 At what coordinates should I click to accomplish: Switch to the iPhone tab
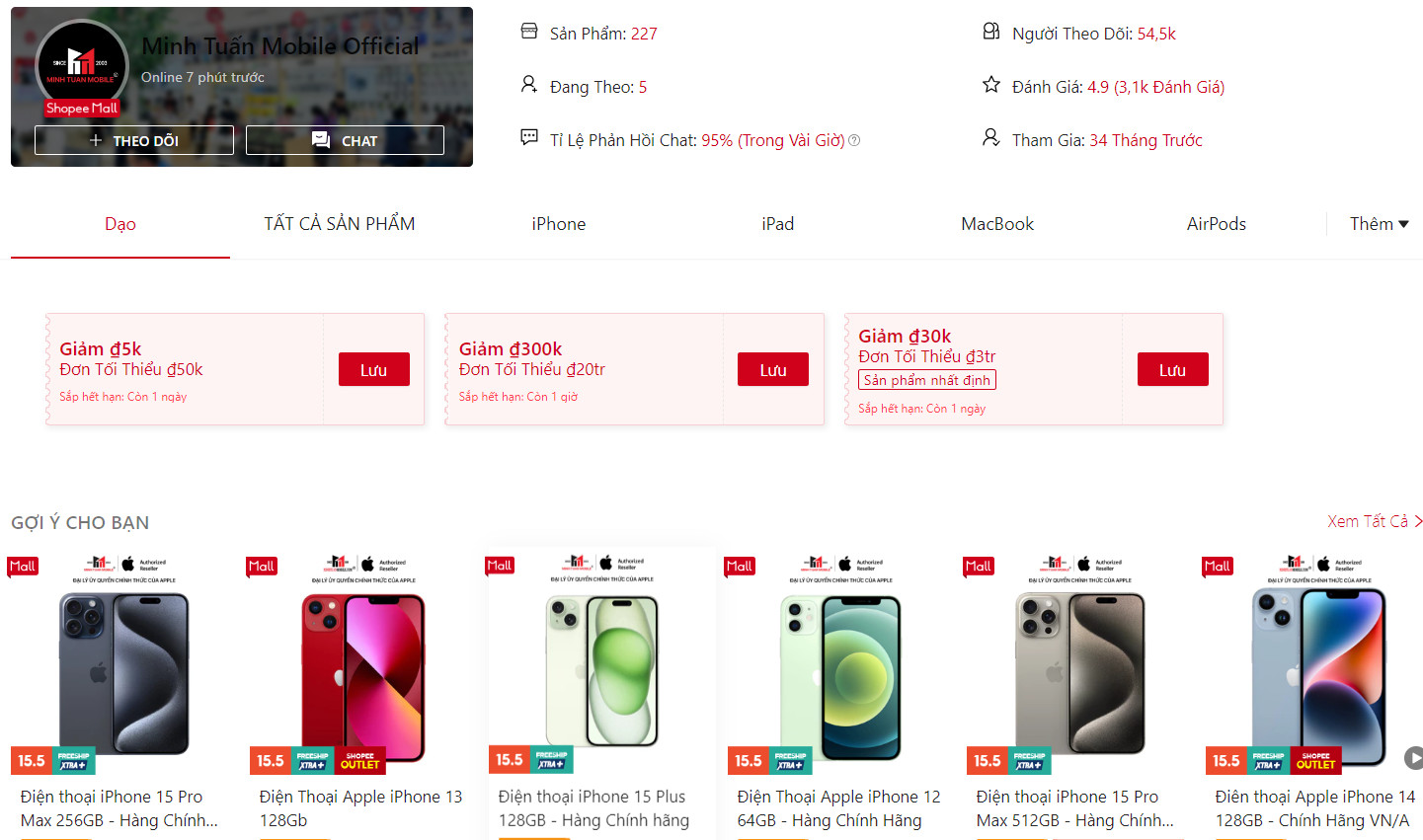[559, 224]
